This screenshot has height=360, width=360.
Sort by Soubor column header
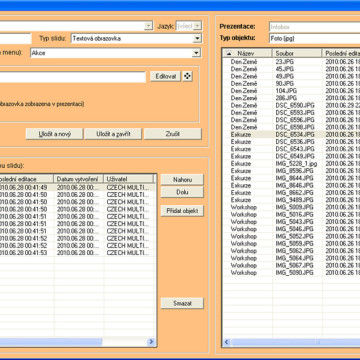click(x=297, y=53)
